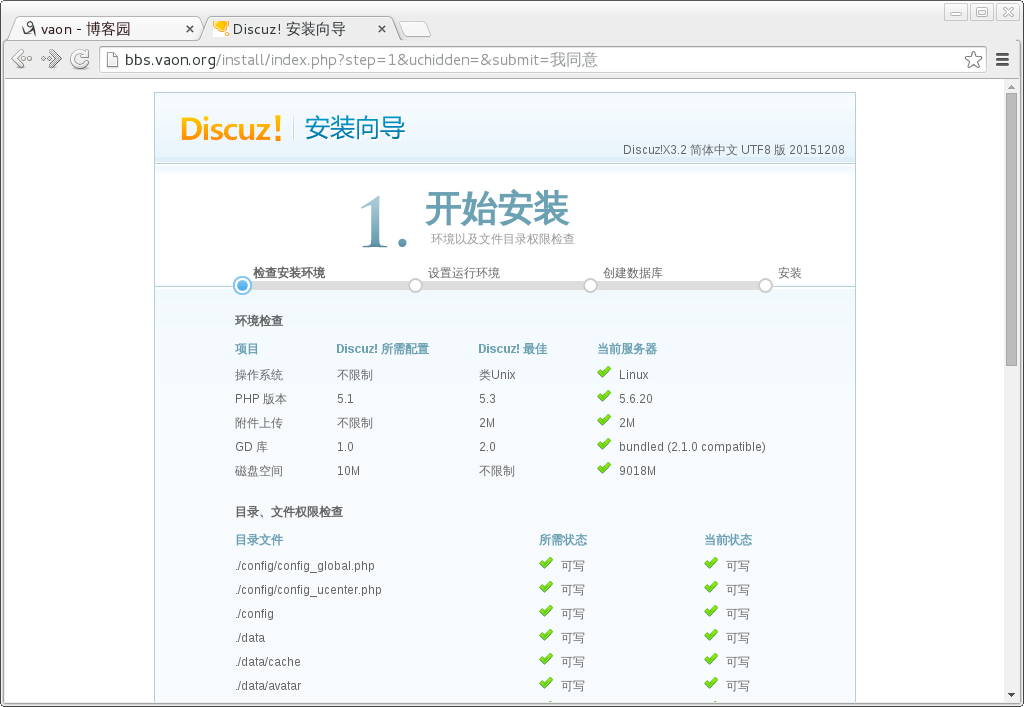This screenshot has width=1024, height=707.
Task: Go forward using browser forward arrow
Action: click(x=51, y=59)
